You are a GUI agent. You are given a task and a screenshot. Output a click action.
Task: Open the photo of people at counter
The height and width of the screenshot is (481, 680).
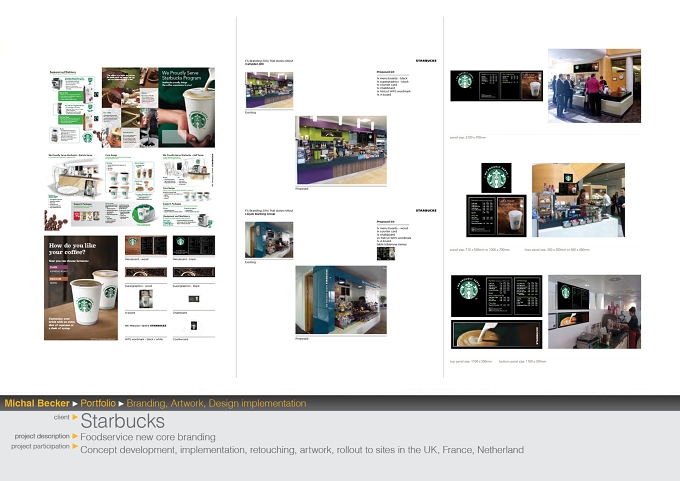(595, 86)
